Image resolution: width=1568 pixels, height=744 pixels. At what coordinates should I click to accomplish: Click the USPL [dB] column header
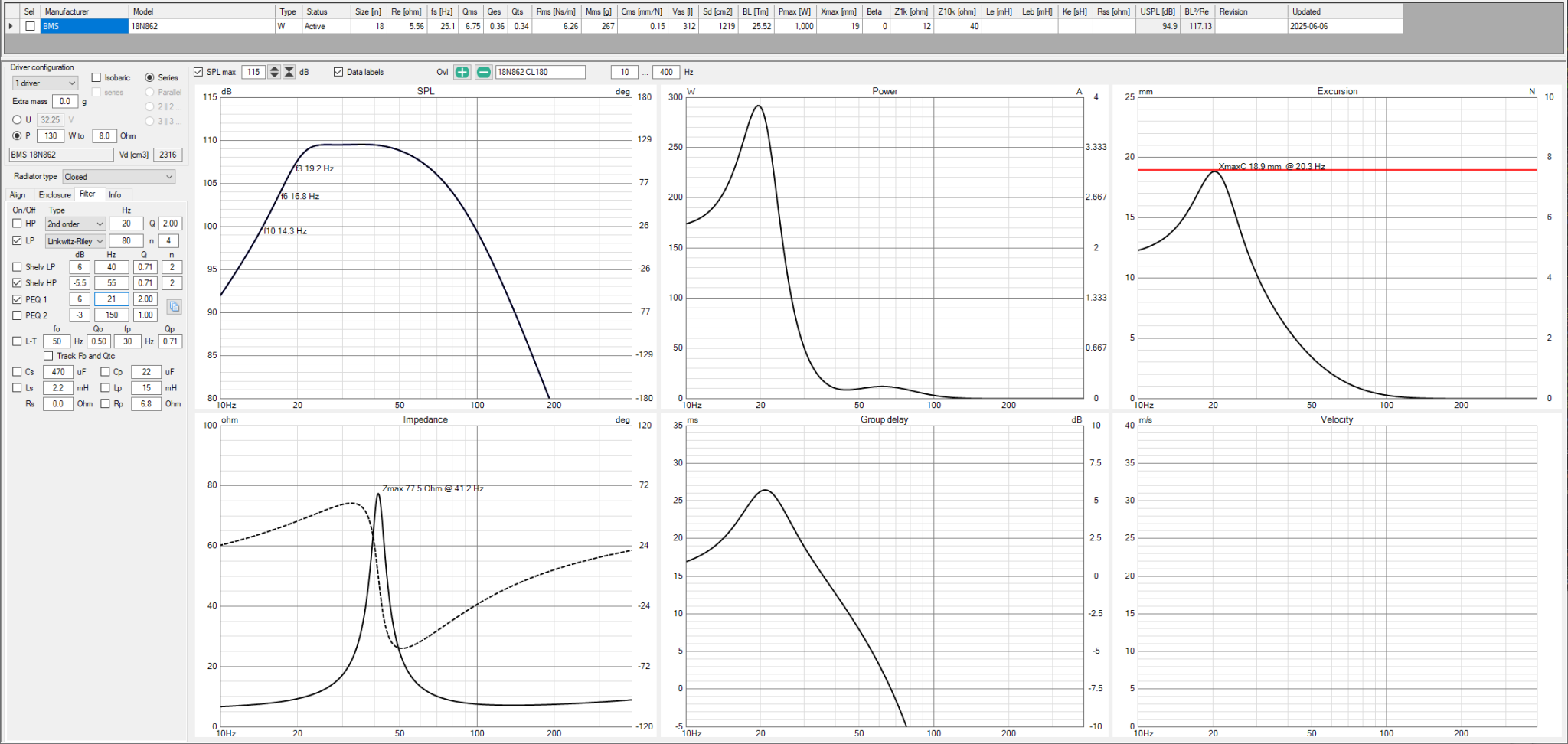click(1158, 11)
